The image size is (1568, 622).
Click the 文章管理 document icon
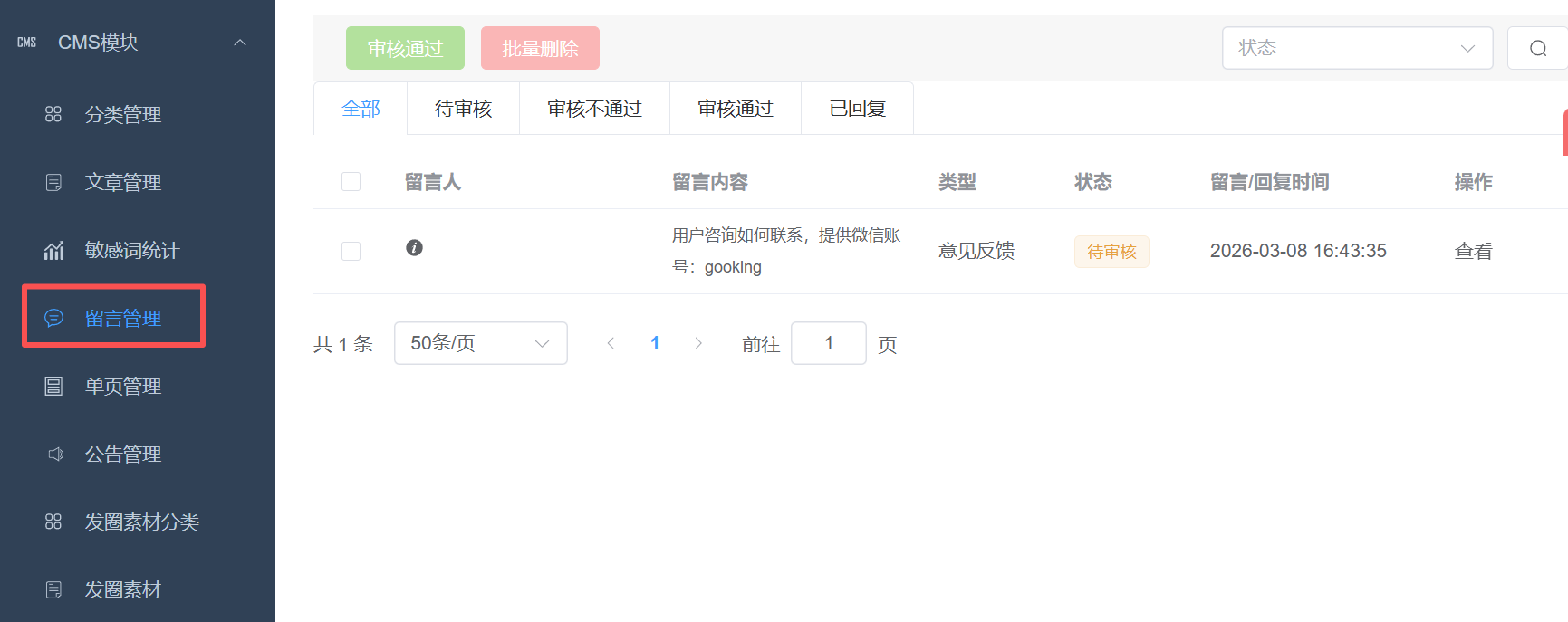pos(53,183)
